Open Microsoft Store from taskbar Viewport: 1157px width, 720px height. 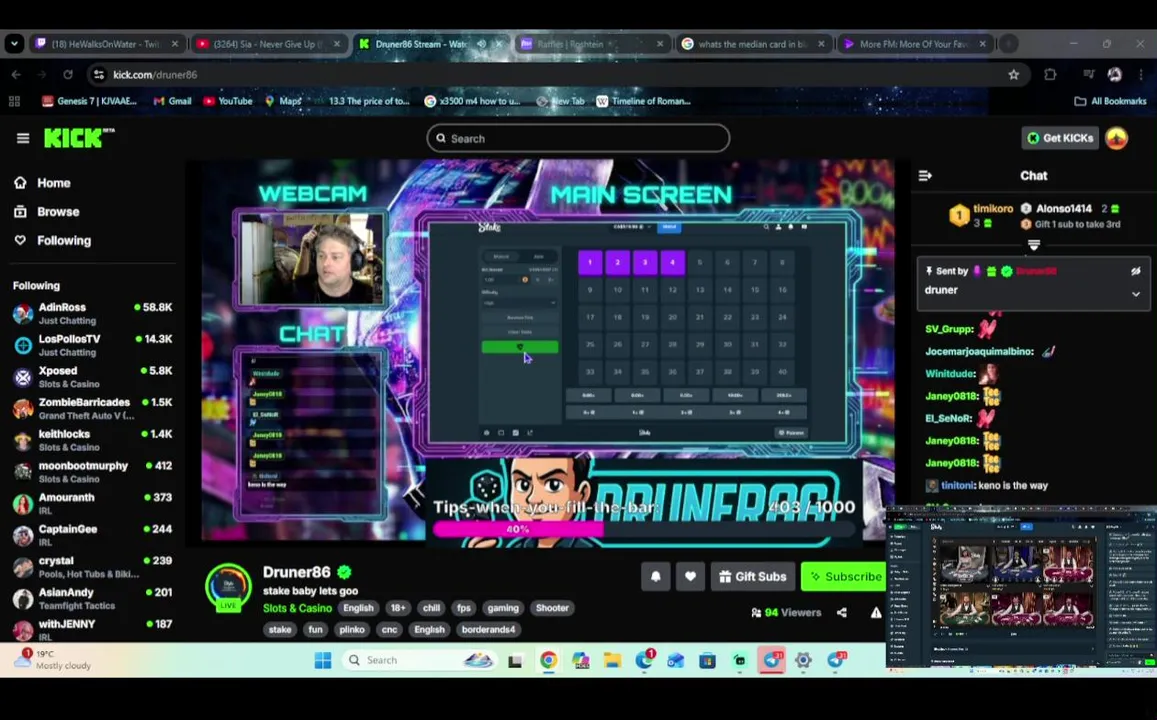707,660
